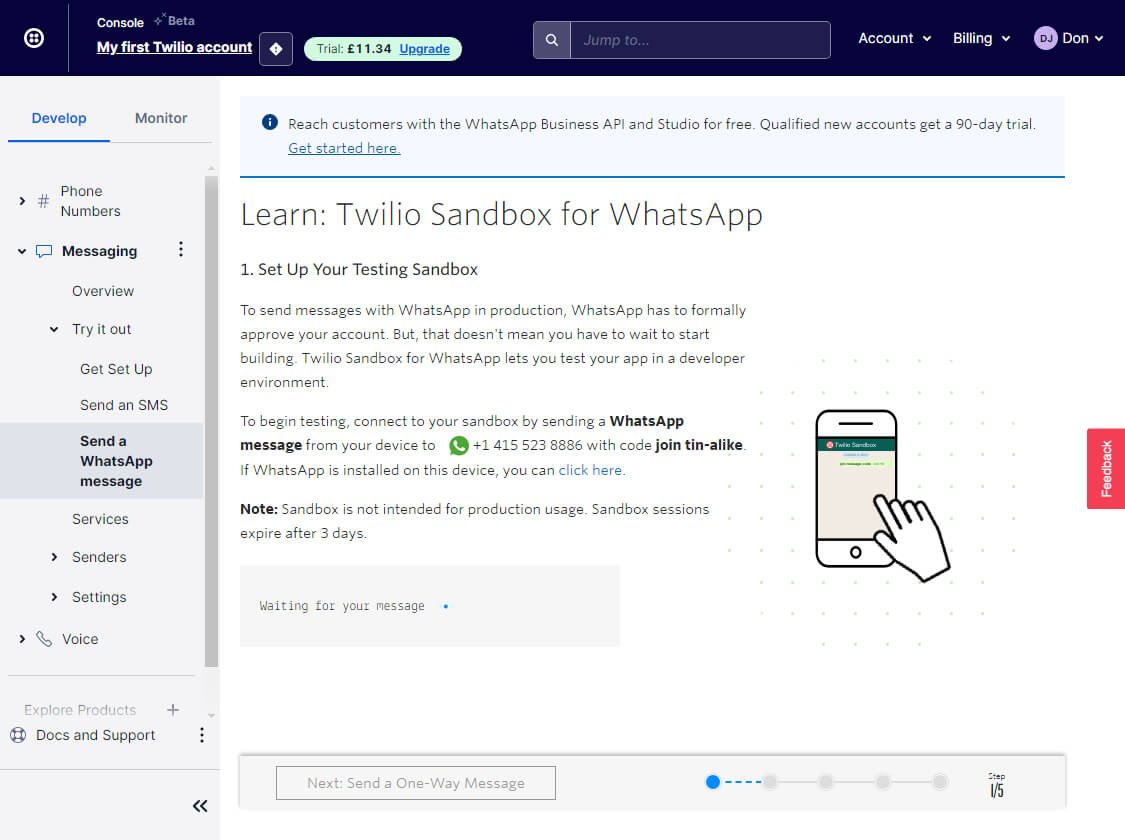
Task: Click the account switcher diamond icon
Action: [x=276, y=49]
